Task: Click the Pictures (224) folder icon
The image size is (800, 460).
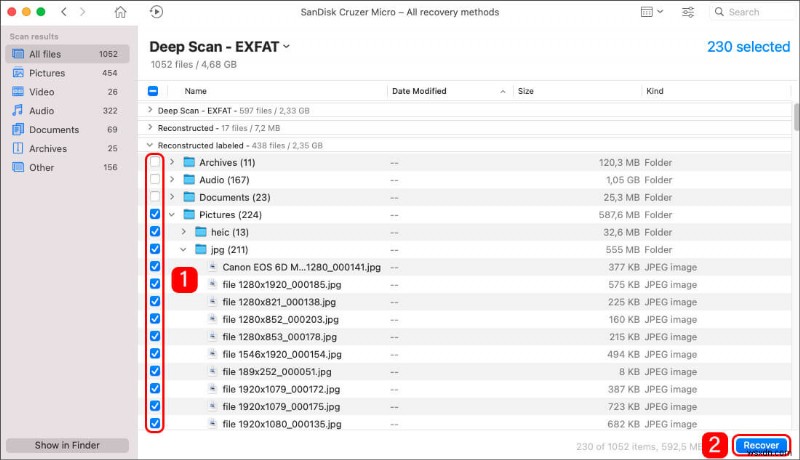Action: click(x=189, y=214)
